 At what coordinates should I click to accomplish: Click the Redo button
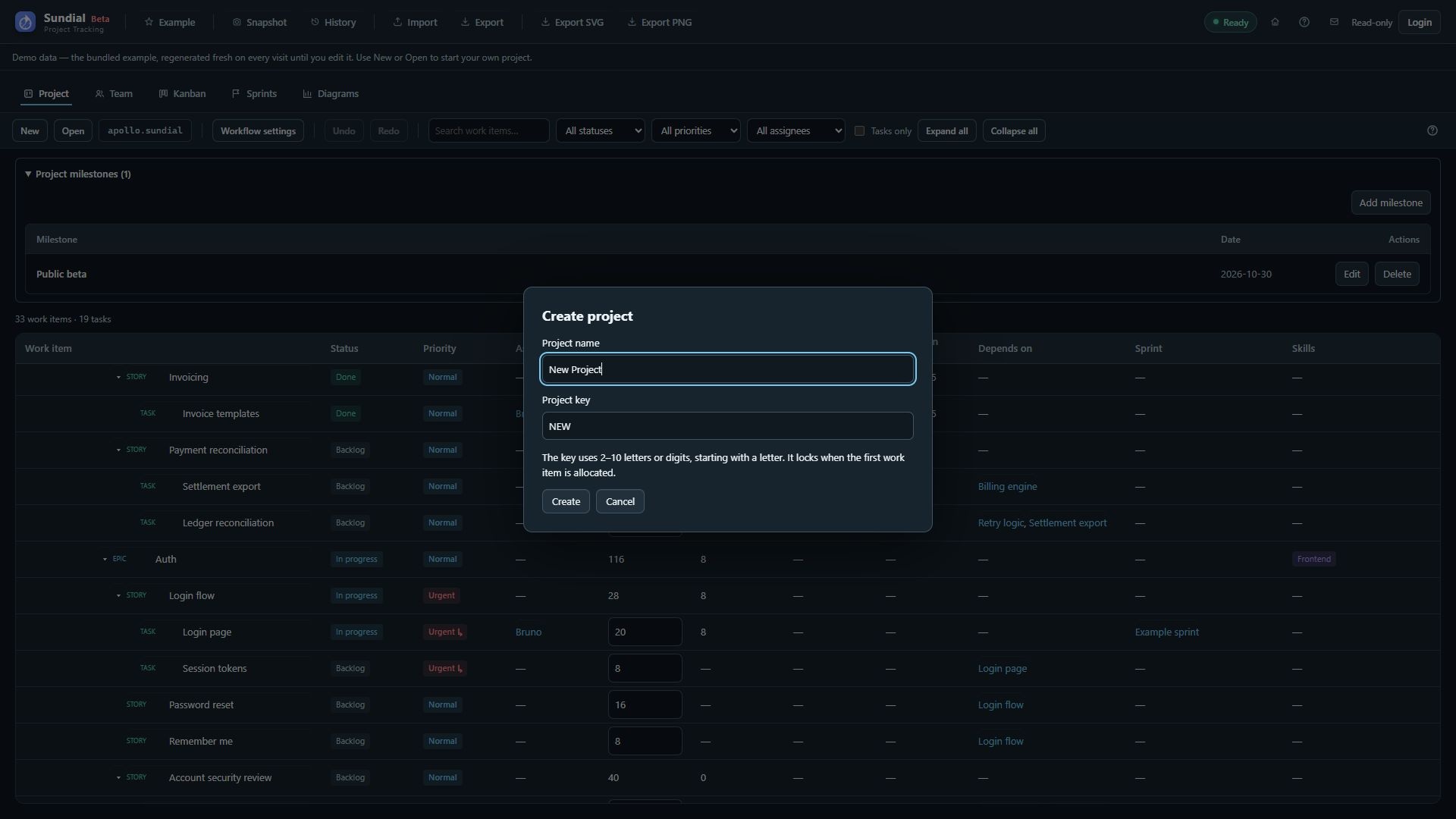[388, 130]
